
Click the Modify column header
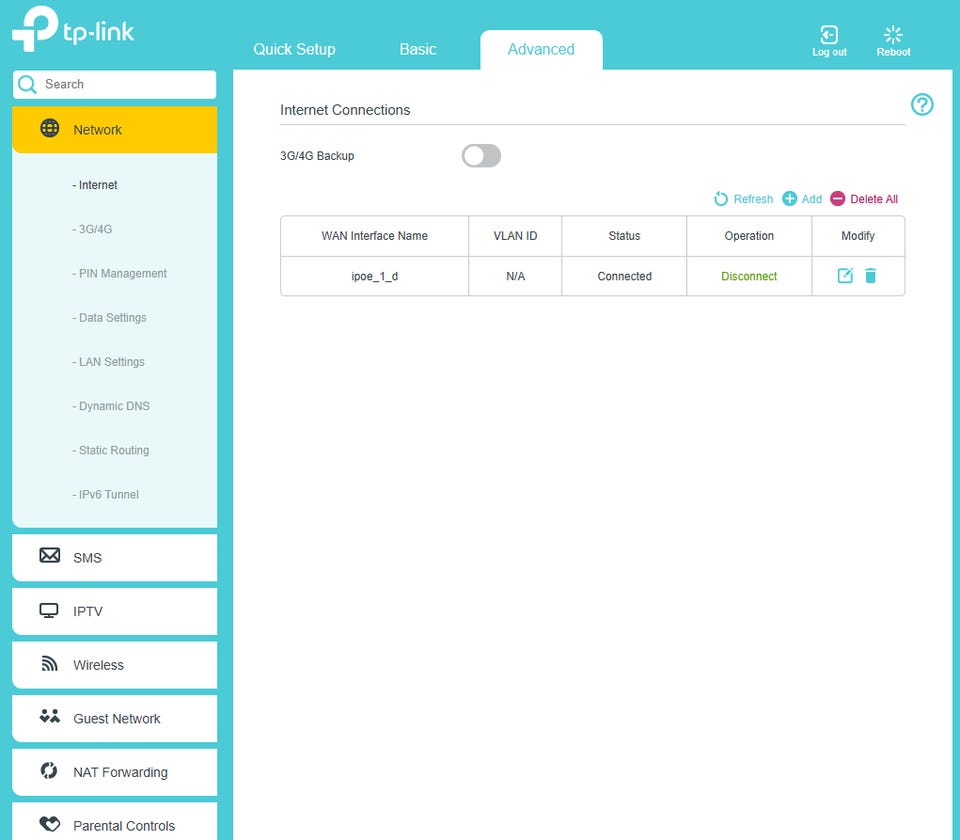click(x=858, y=236)
